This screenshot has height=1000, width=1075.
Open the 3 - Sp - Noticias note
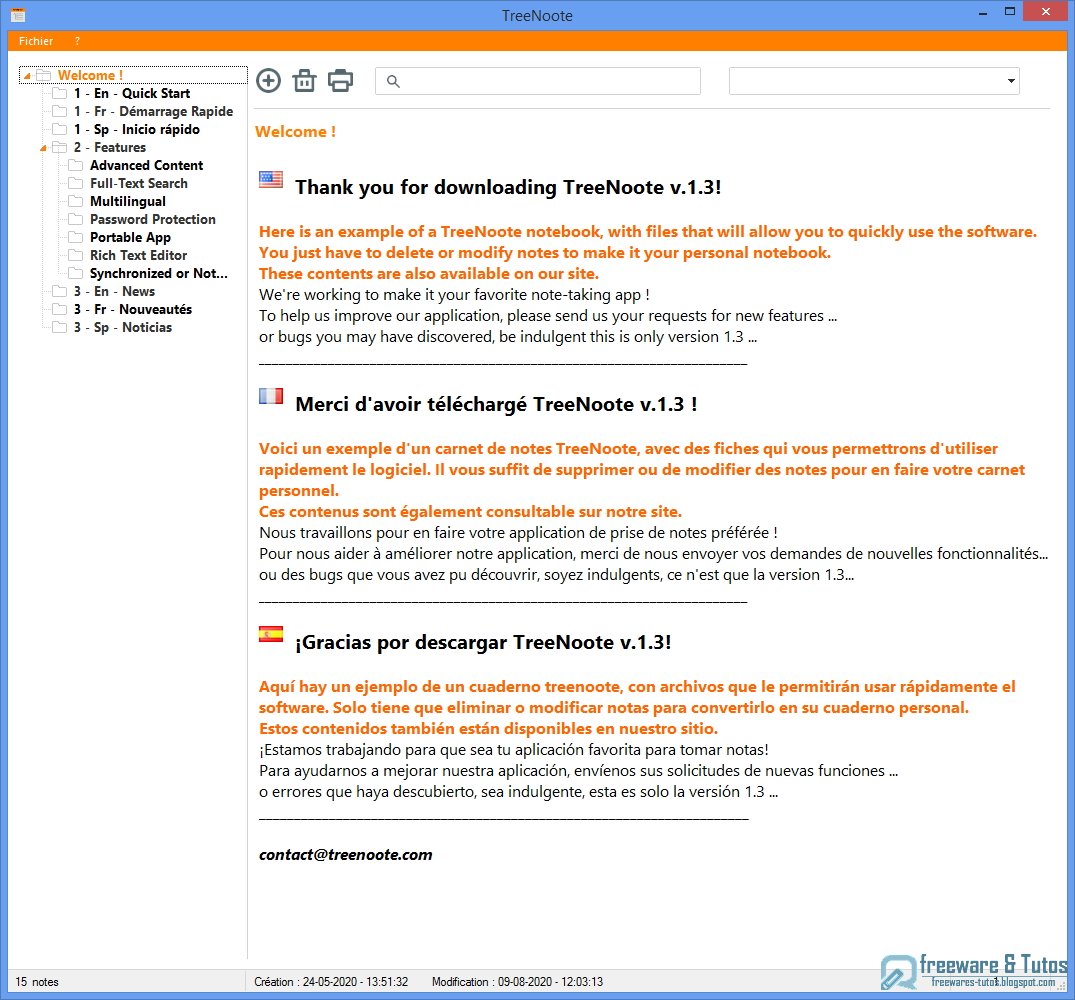pos(123,327)
